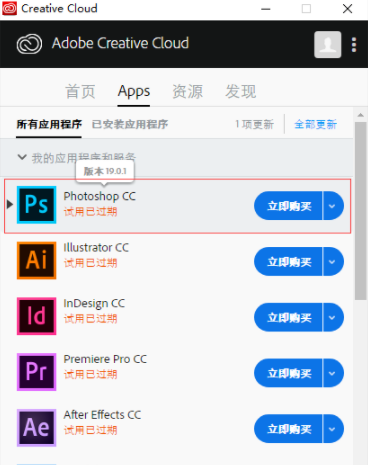Click 试用已过期 under Illustrator CC
This screenshot has width=368, height=465.
(x=90, y=263)
